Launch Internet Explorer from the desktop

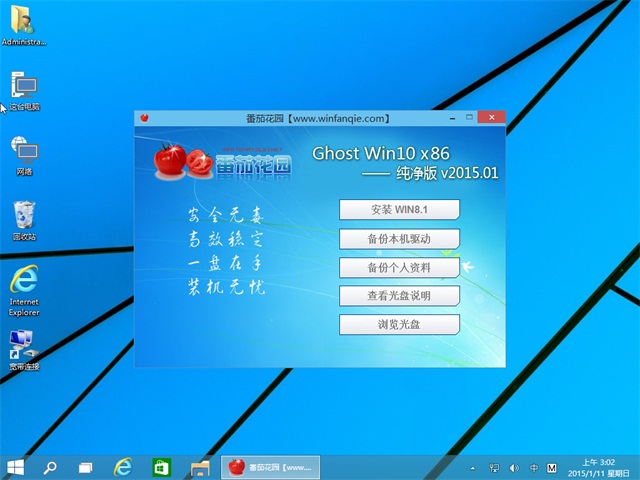coord(24,283)
